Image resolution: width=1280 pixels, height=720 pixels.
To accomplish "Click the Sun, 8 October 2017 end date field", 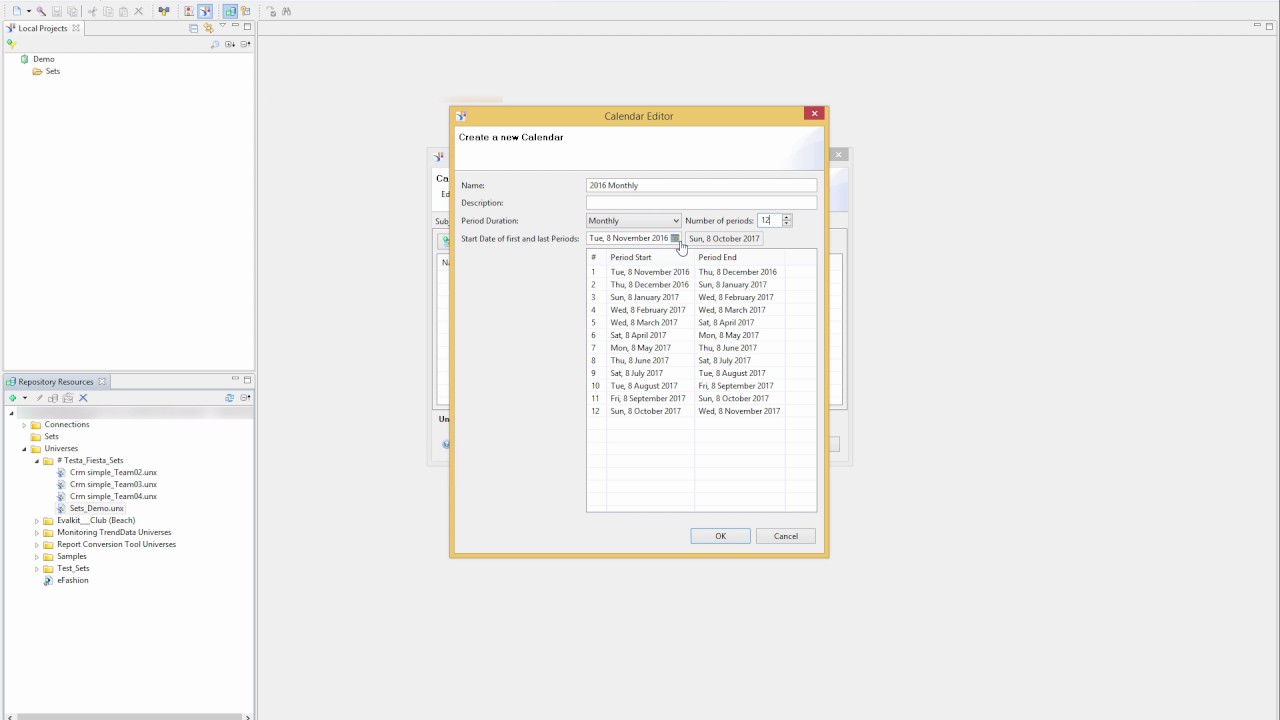I will click(x=724, y=238).
